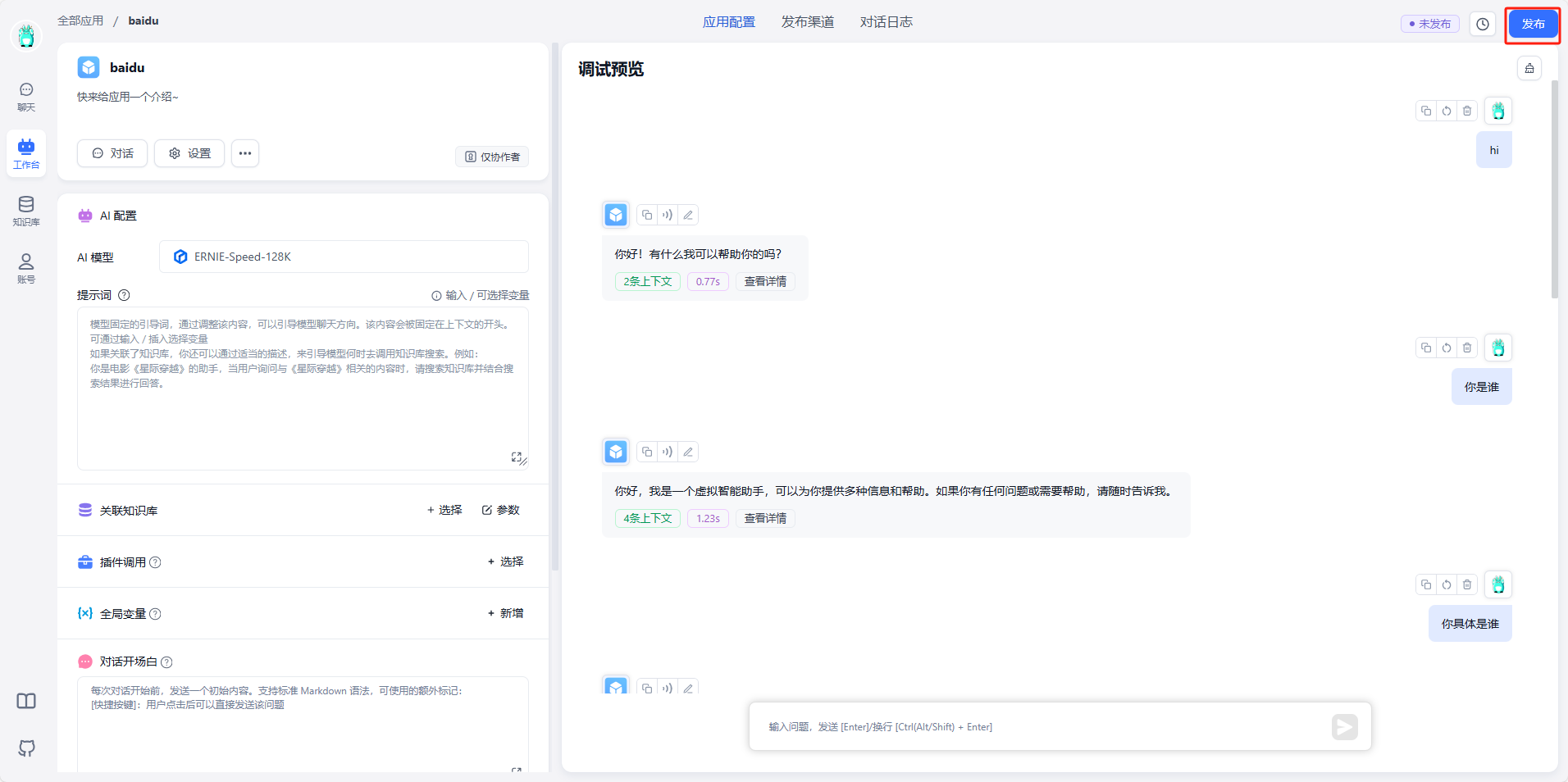Click the baidu app icon in header card

point(89,67)
